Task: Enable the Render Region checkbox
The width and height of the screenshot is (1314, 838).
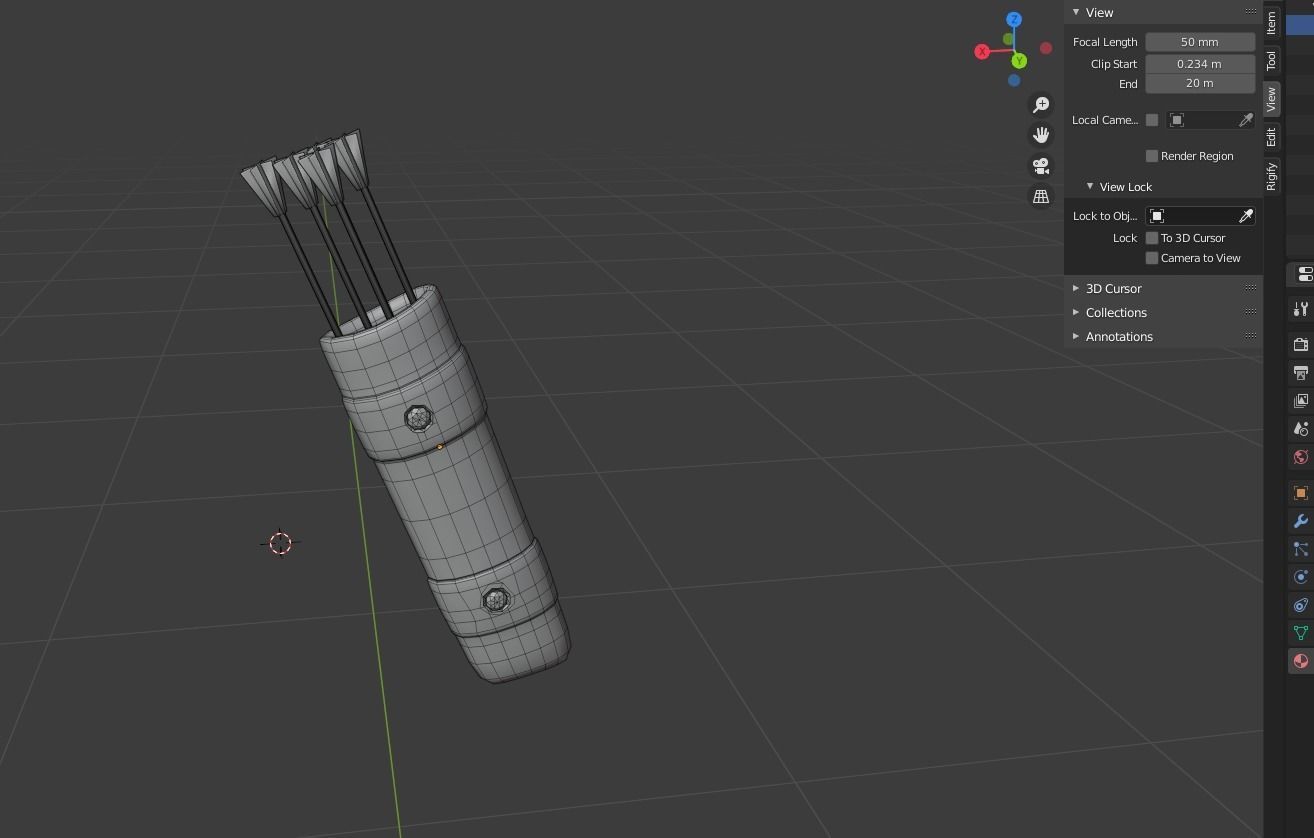Action: coord(1152,156)
